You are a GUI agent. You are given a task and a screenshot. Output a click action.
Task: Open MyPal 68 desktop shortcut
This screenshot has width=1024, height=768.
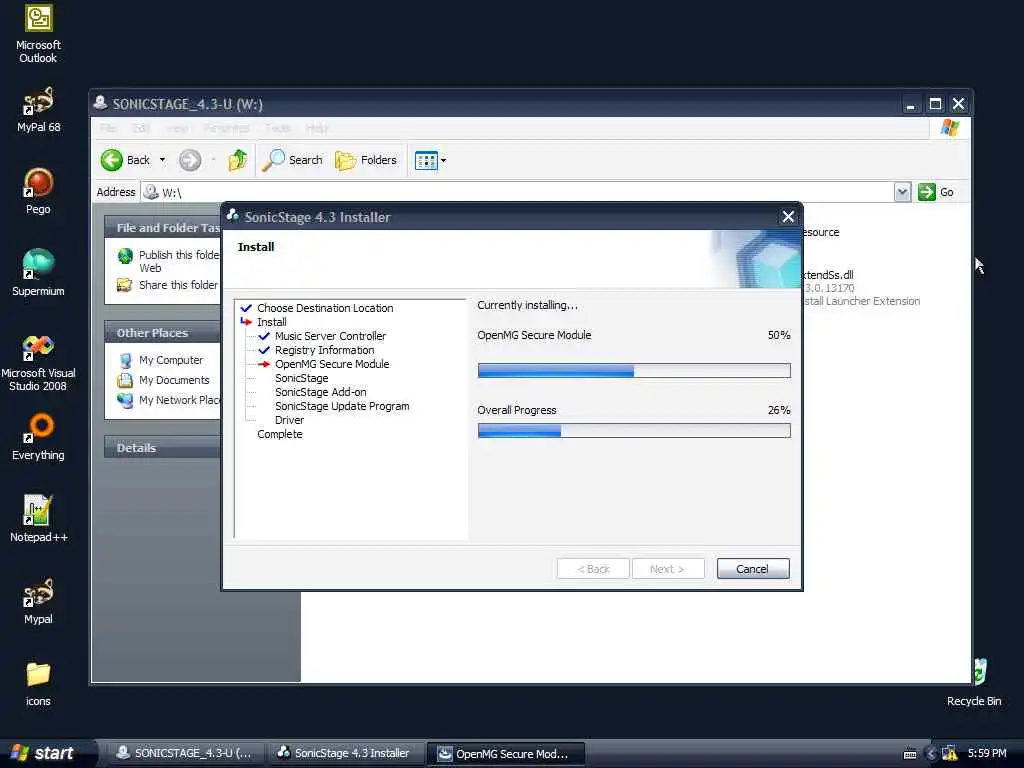point(38,110)
